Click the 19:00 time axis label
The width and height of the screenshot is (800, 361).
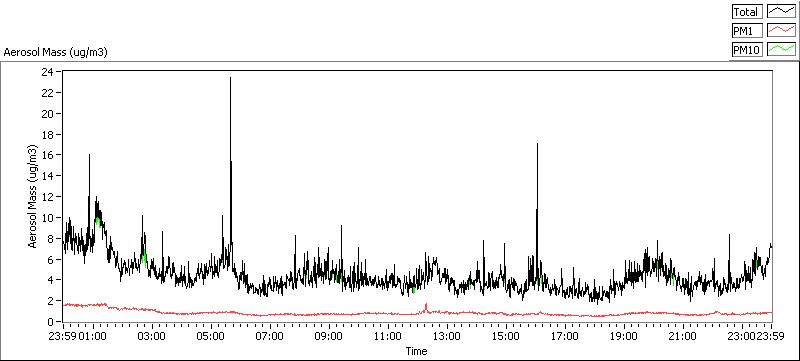pos(624,337)
